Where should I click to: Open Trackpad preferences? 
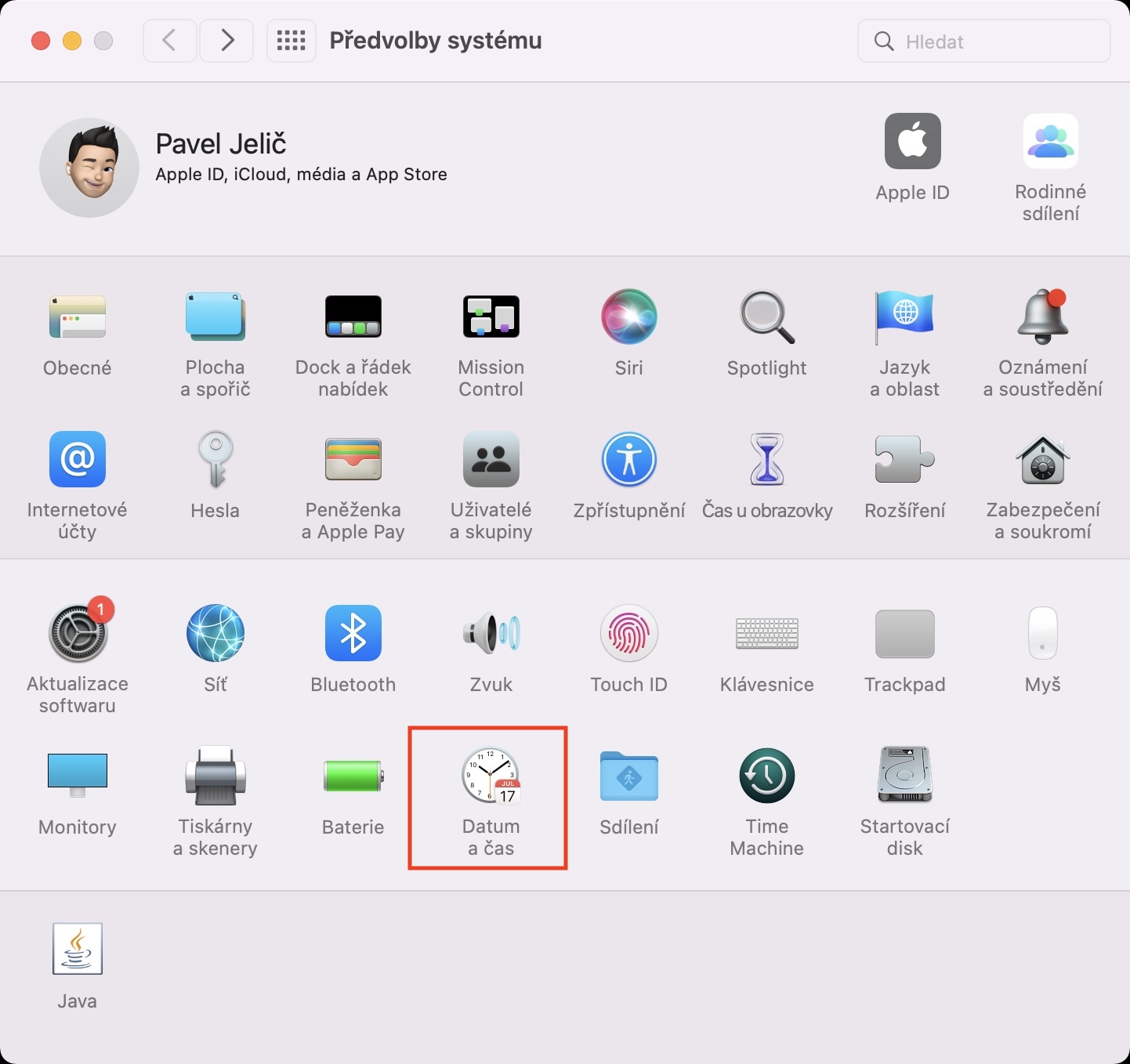click(905, 633)
